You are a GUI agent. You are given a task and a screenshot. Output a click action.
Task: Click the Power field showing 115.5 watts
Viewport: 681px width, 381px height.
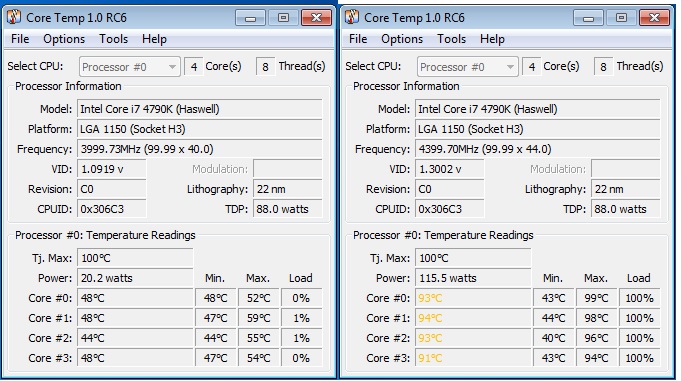[x=473, y=278]
